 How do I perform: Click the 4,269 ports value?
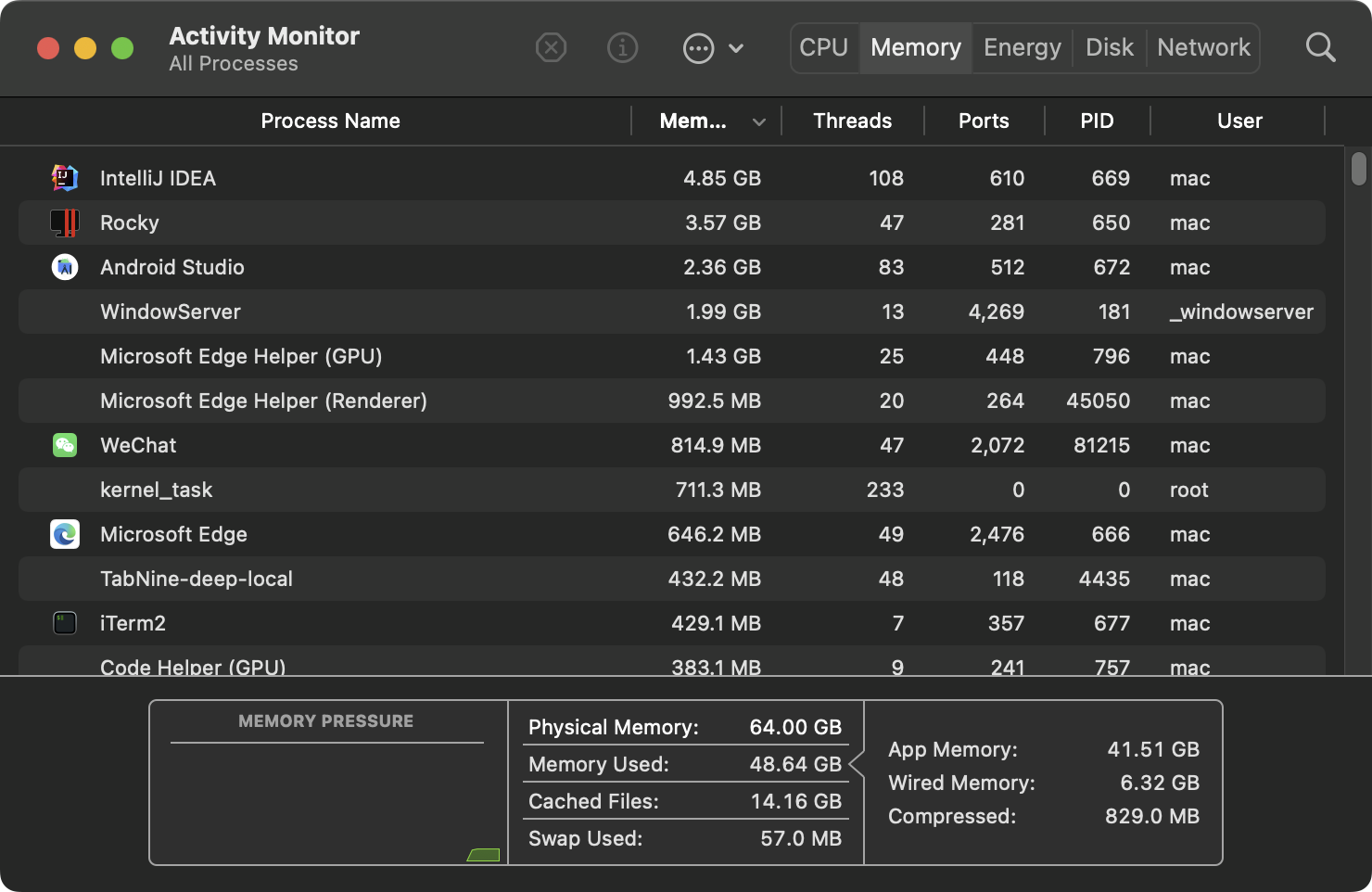(x=997, y=312)
